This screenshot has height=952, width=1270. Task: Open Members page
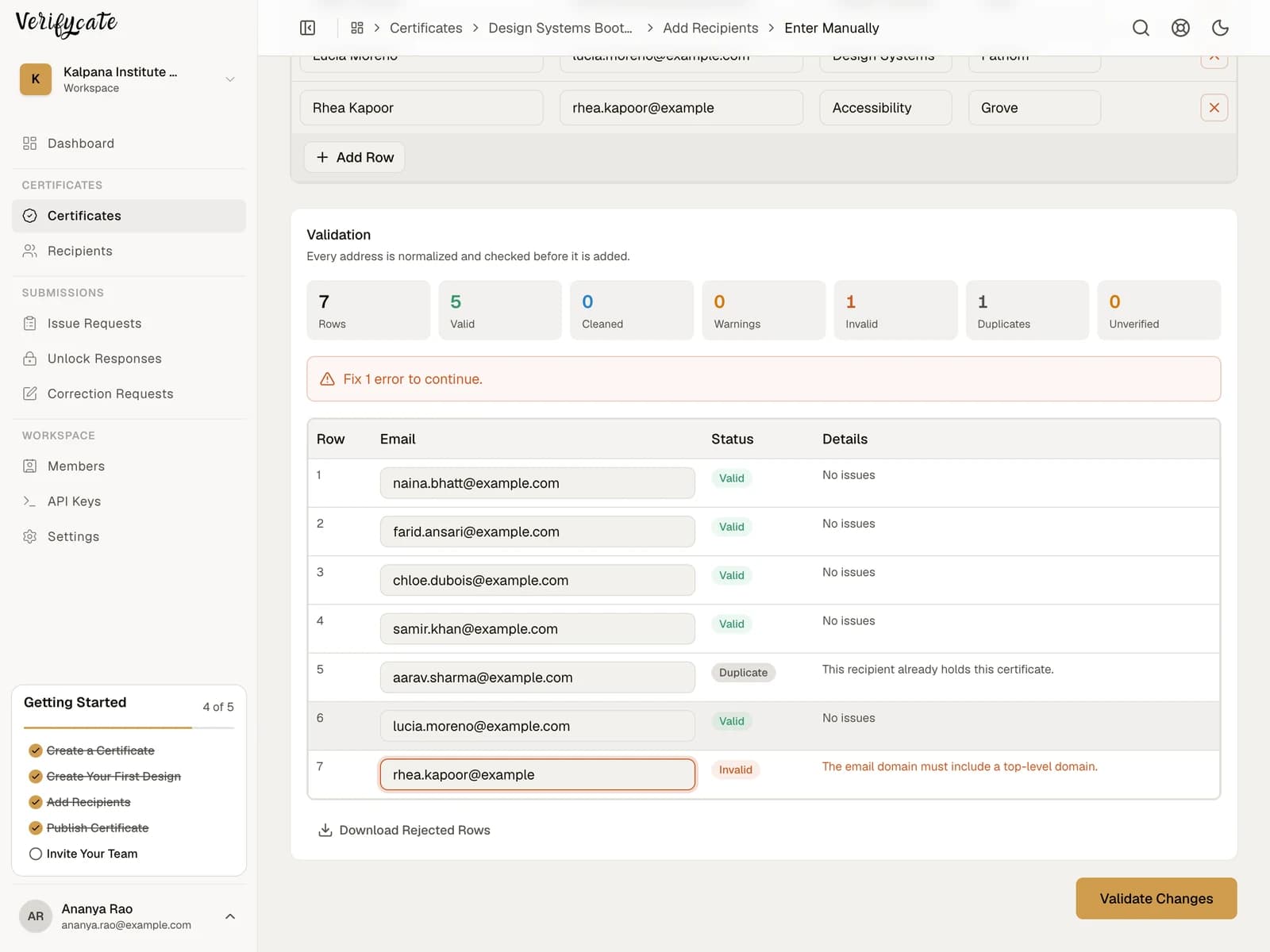(x=129, y=466)
